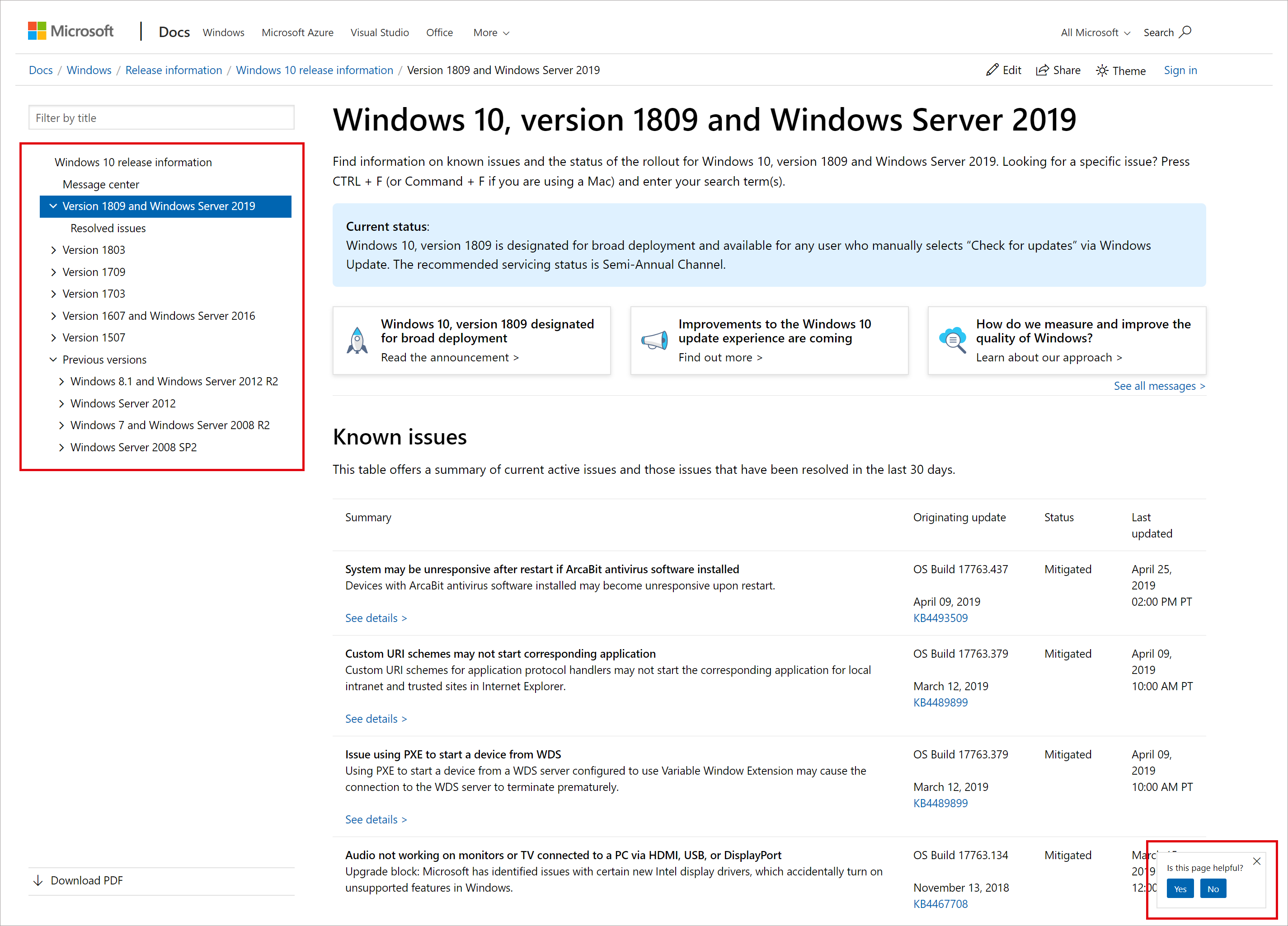Viewport: 1288px width, 926px height.
Task: Open the KB4493509 knowledge base link
Action: [x=940, y=618]
